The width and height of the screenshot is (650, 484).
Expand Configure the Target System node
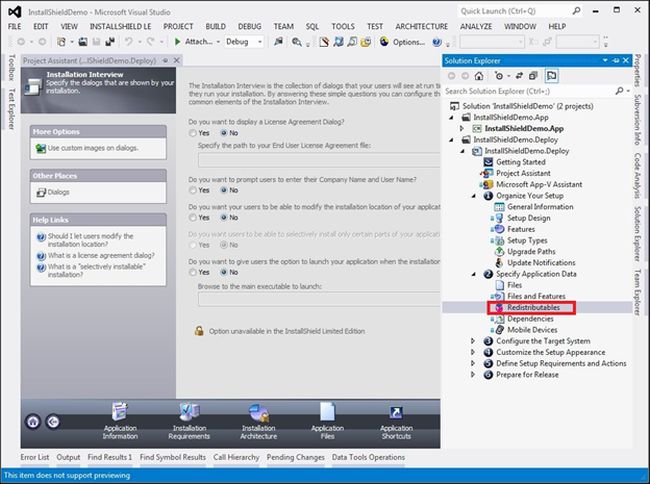pos(474,341)
